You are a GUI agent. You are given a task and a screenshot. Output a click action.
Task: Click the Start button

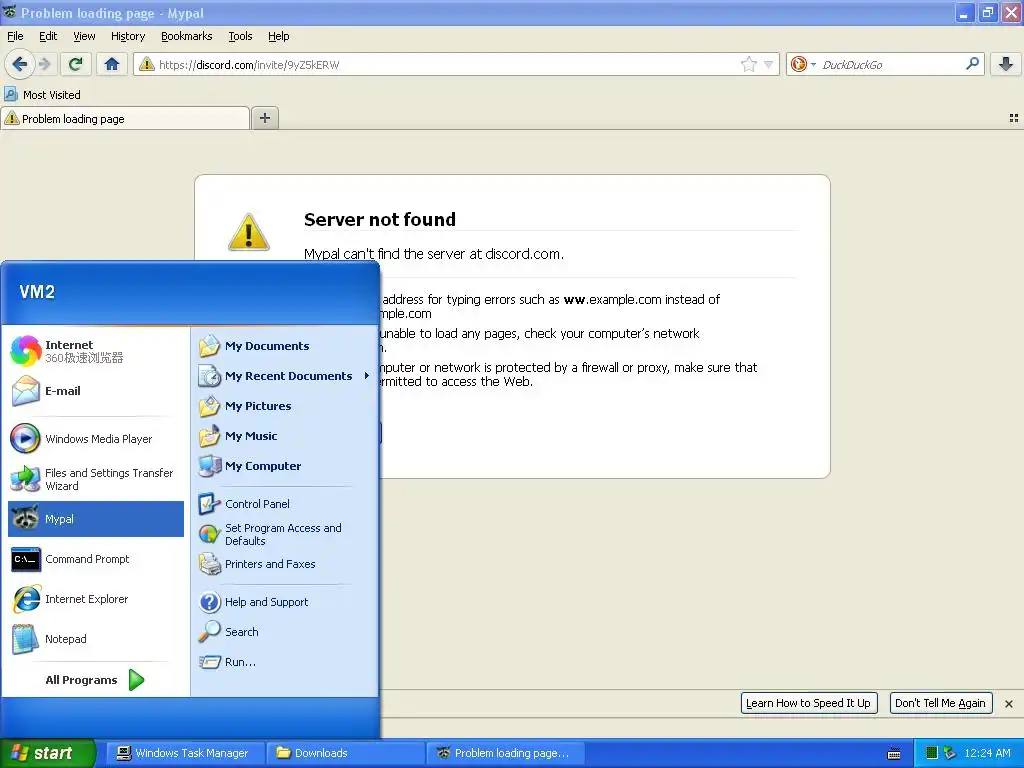46,753
